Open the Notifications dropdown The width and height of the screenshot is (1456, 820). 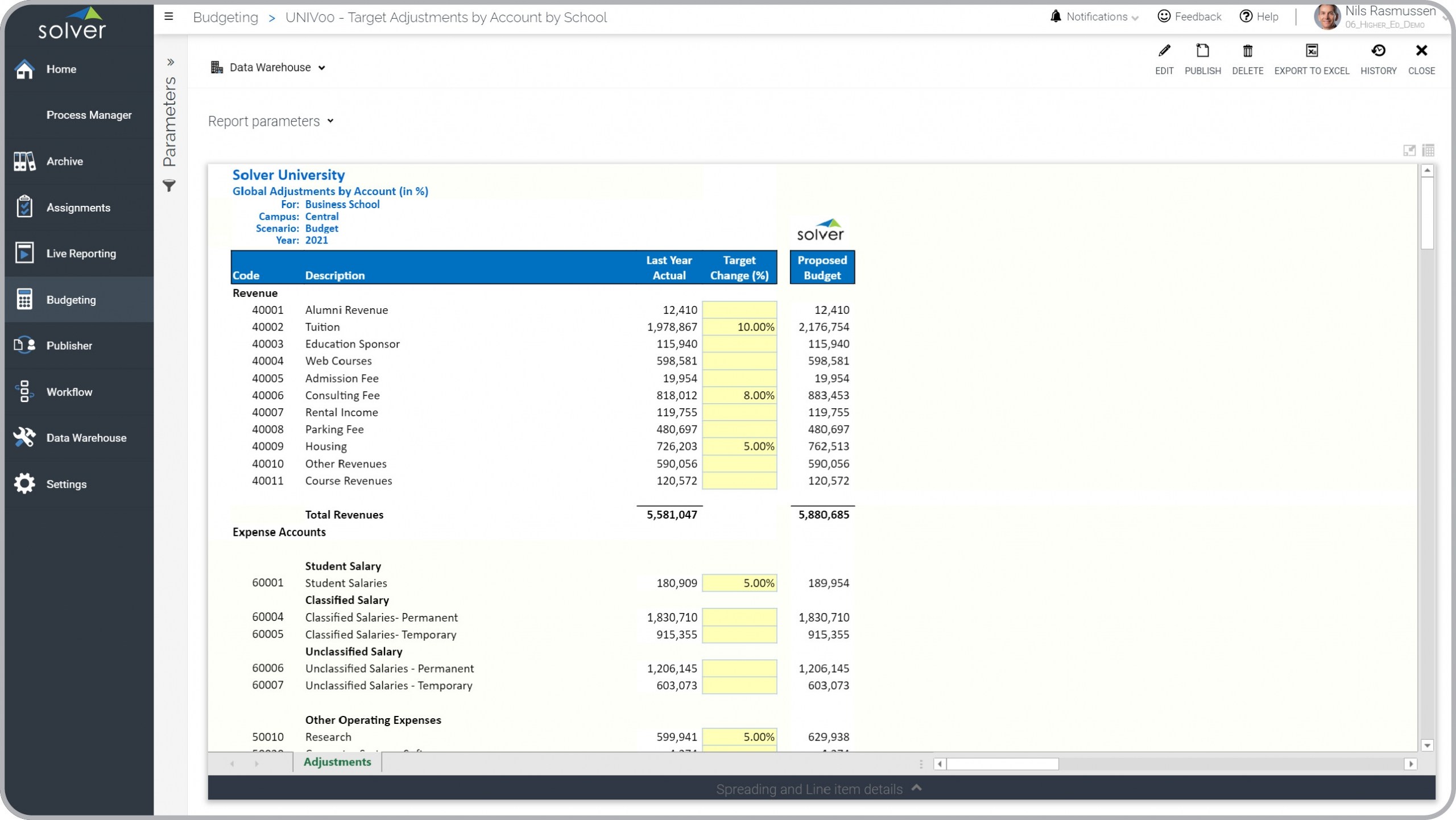[1095, 16]
